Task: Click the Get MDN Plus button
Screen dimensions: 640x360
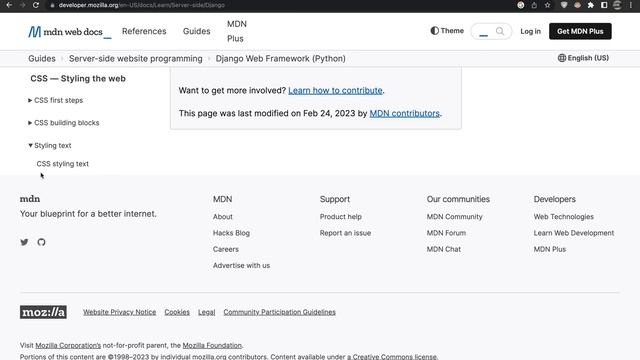Action: (x=580, y=31)
